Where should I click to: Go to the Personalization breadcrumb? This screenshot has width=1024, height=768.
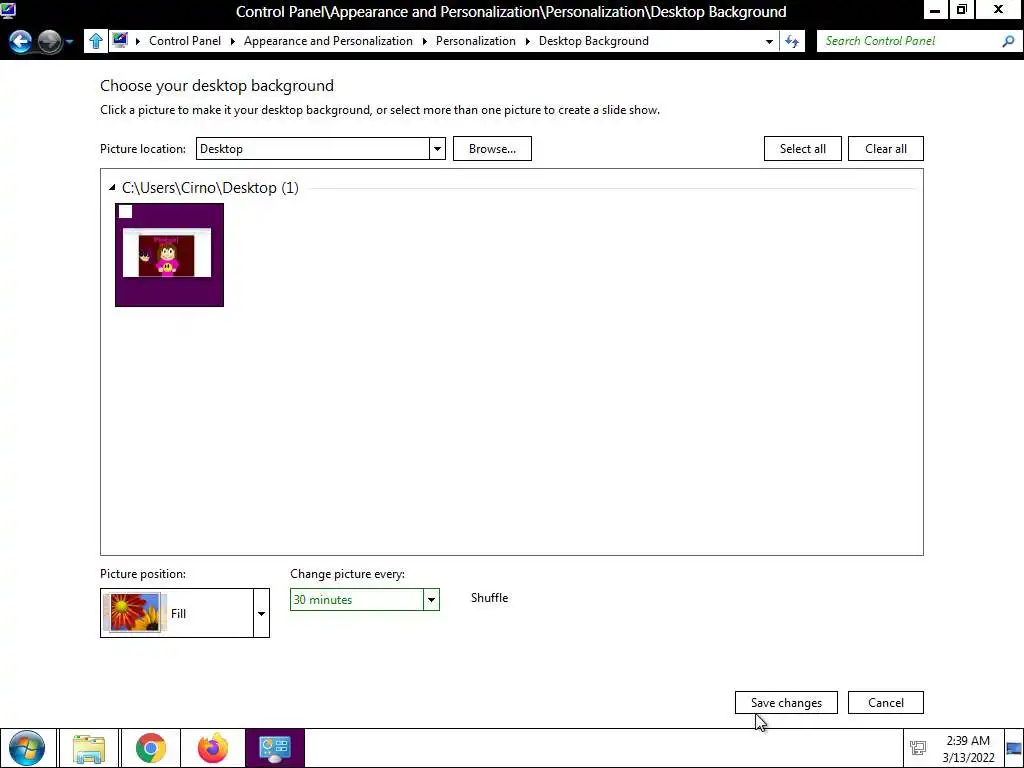tap(475, 40)
